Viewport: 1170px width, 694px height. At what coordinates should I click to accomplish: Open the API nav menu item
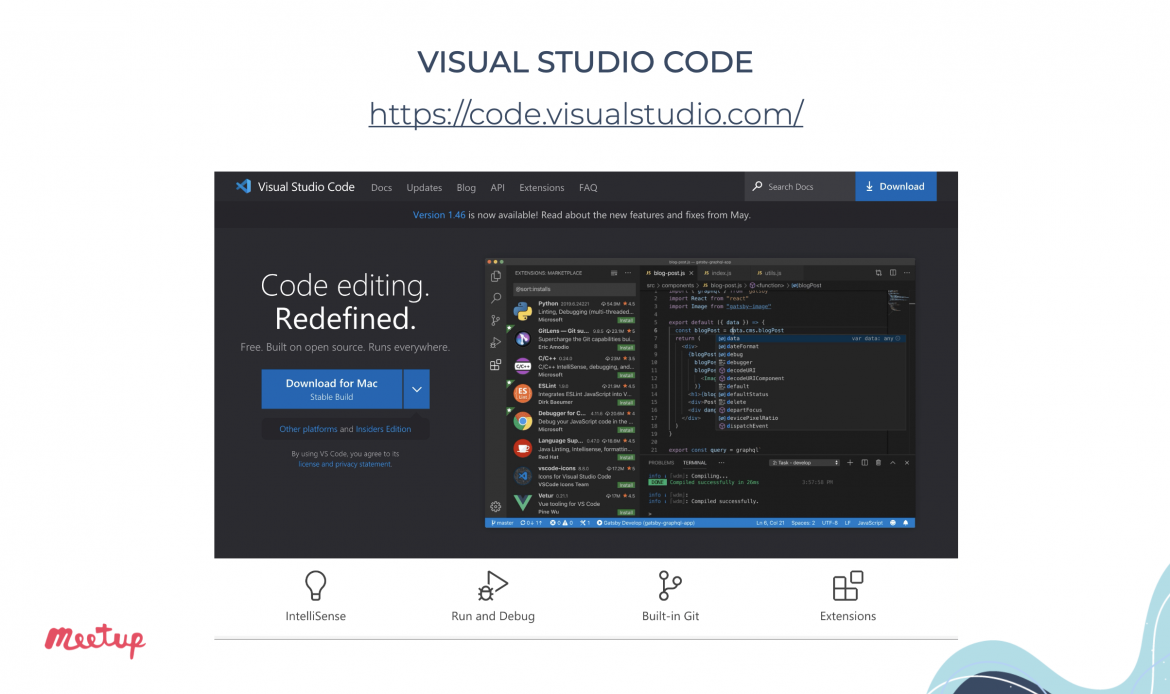(x=498, y=187)
